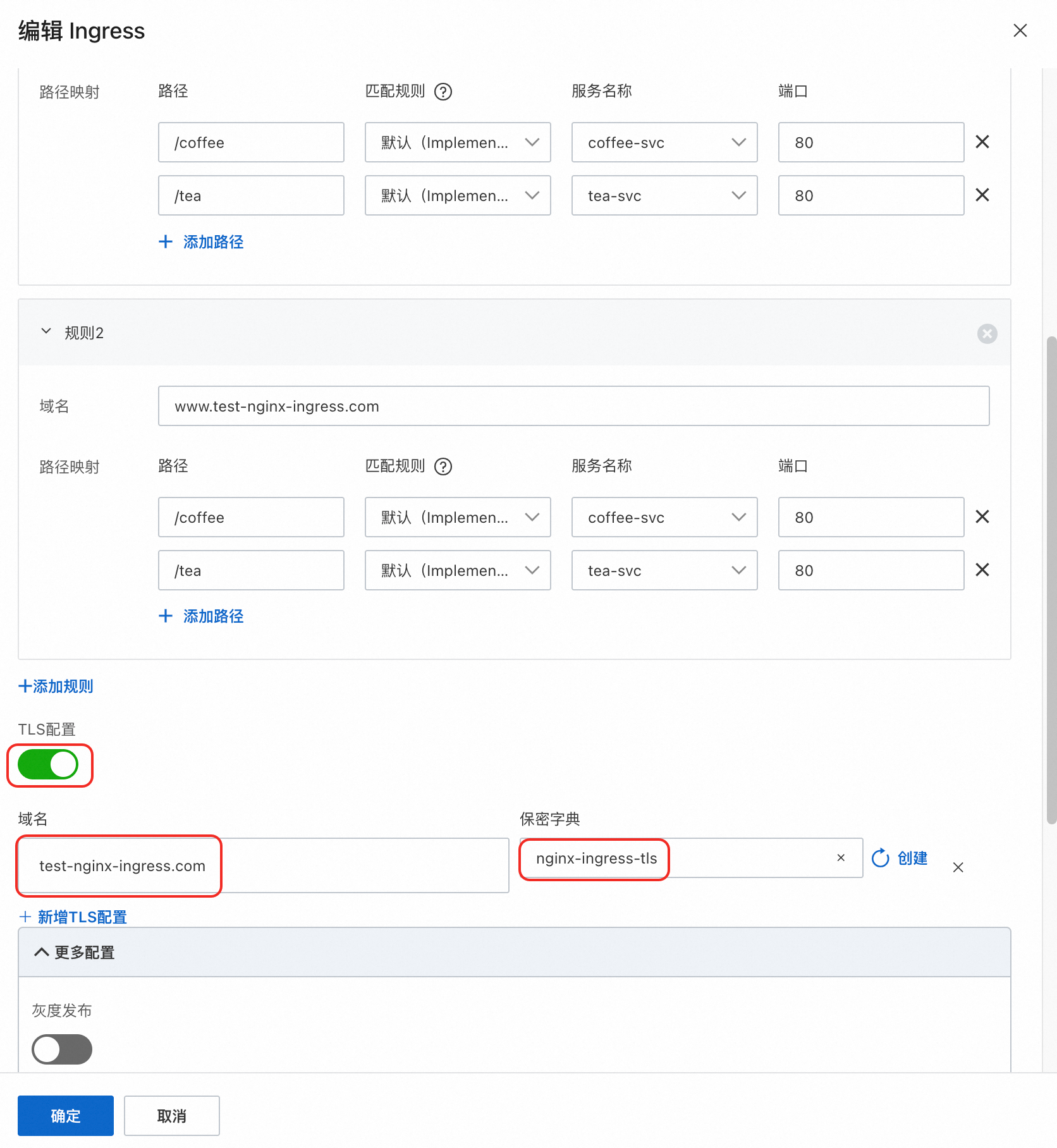Focus rule 1 /tea port field
Screen dimensions: 1057x1148
[x=871, y=195]
